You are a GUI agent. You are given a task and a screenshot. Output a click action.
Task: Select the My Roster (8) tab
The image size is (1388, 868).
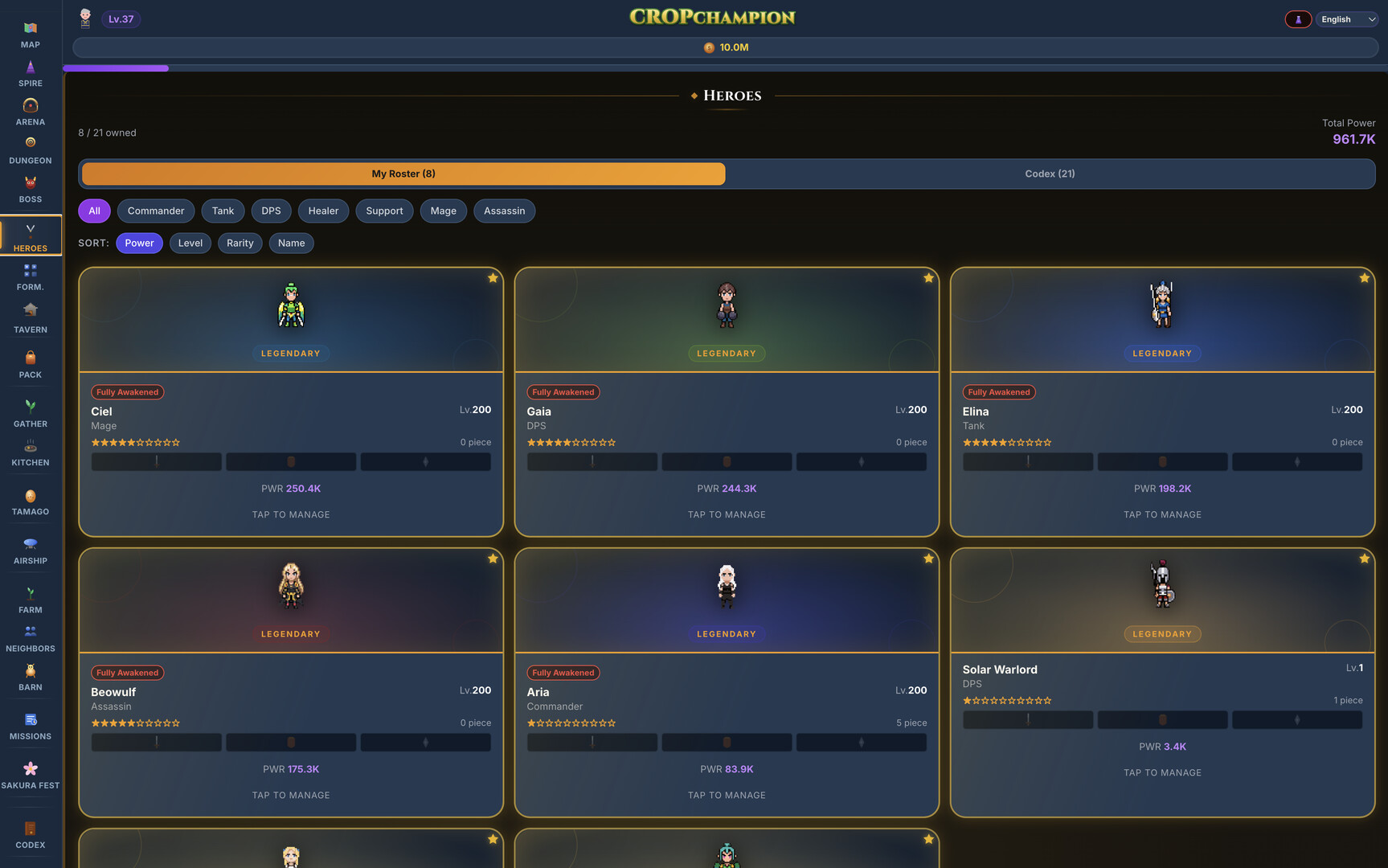(x=403, y=174)
